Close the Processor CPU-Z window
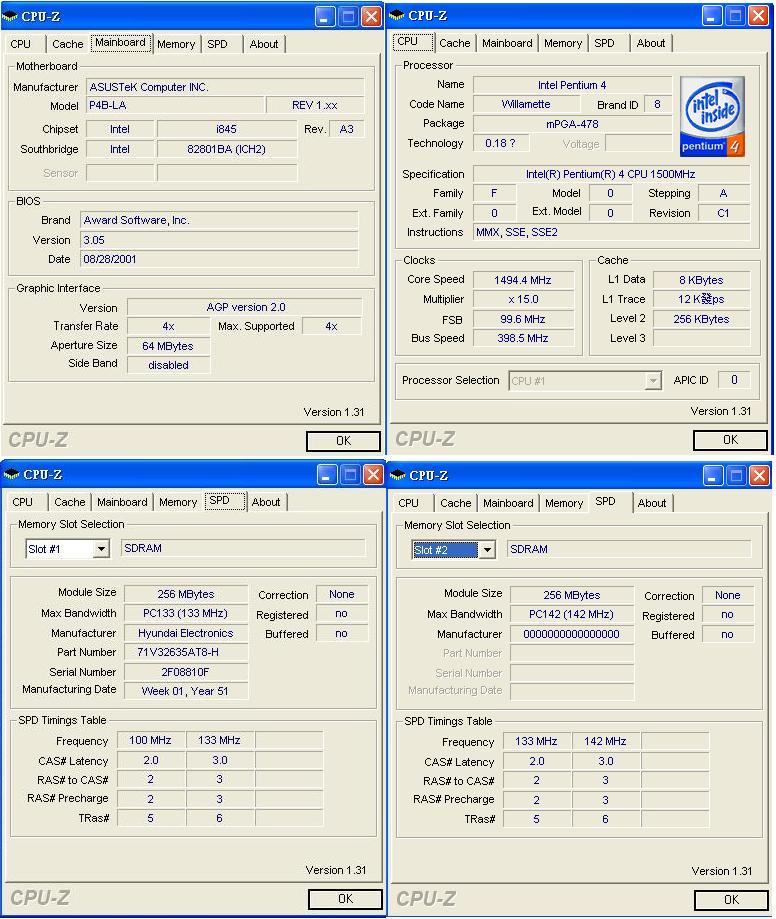 758,16
